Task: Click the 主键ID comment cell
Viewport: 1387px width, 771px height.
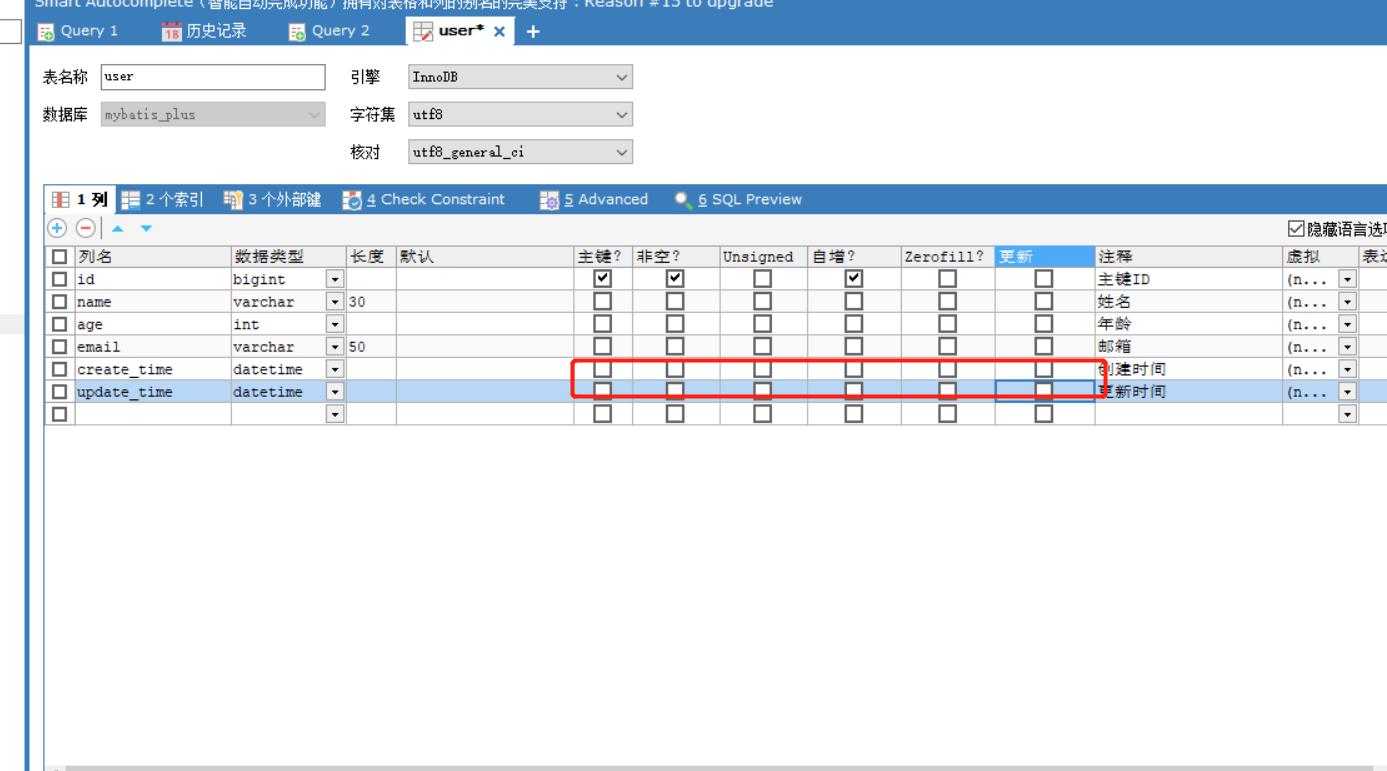Action: click(x=1188, y=278)
